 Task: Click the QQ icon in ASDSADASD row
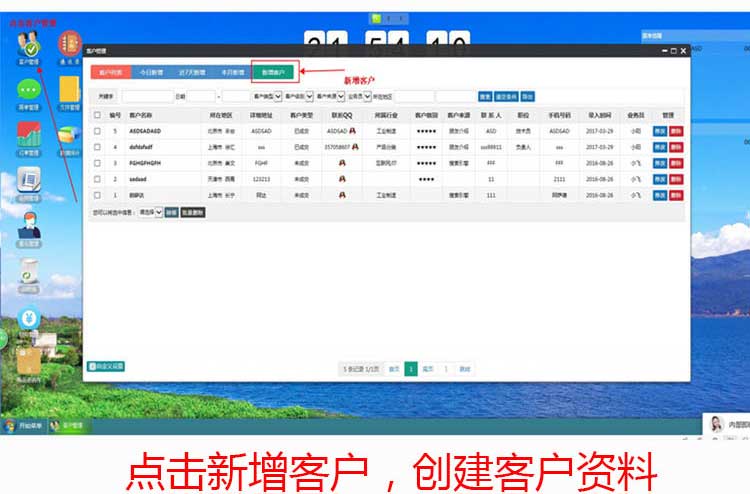click(353, 131)
